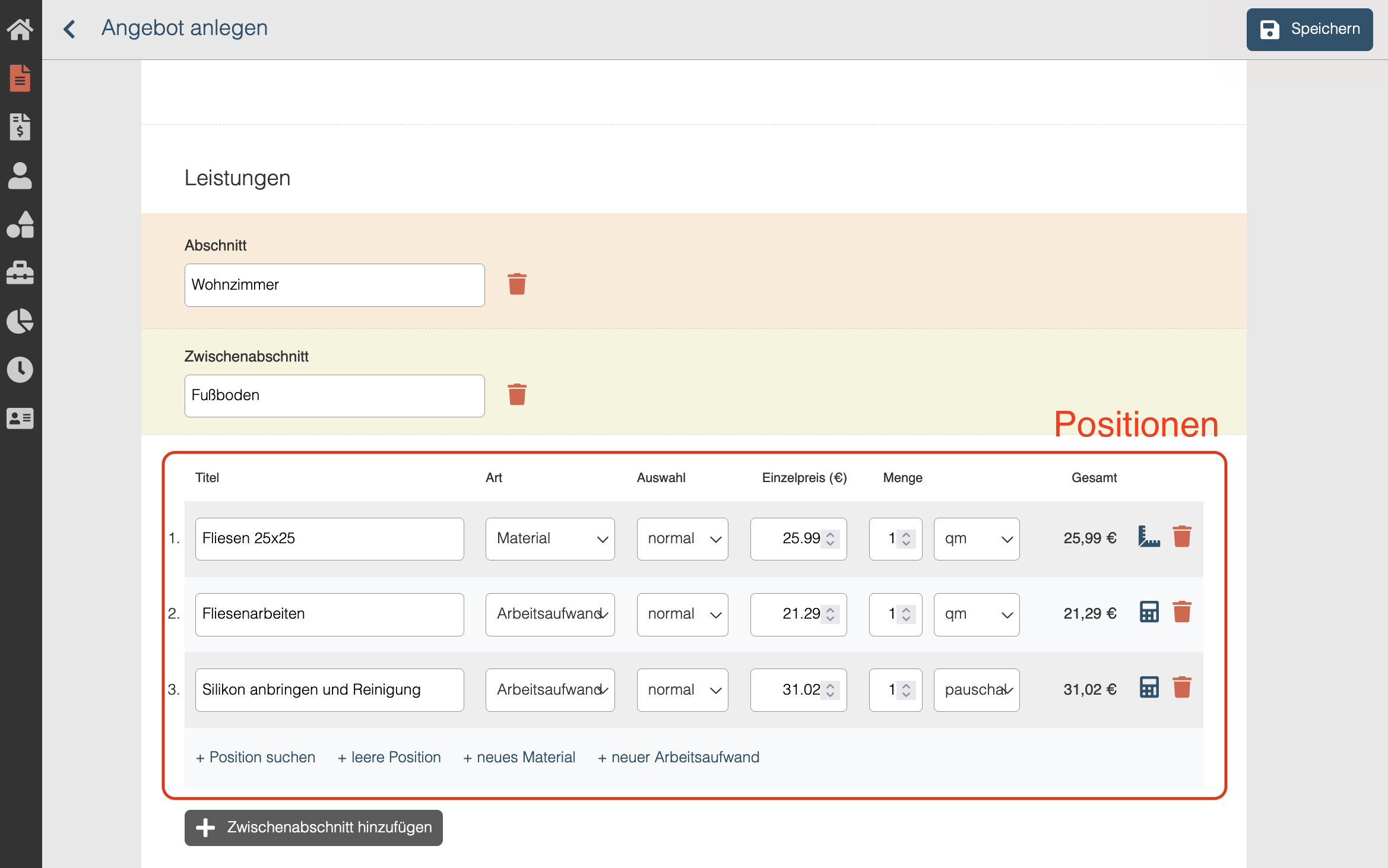Screen dimensions: 1388x868
Task: Click + Position suchen link
Action: [x=255, y=758]
